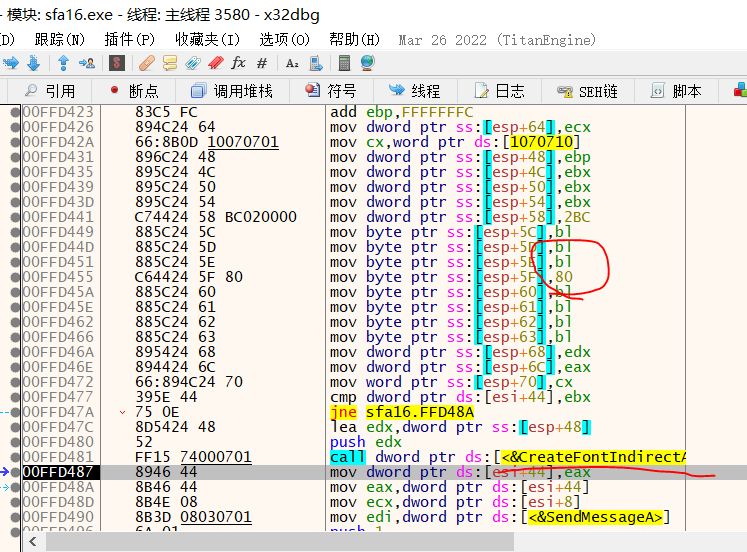
Task: Toggle breakpoint dot at address 00FFD481
Action: pyautogui.click(x=14, y=457)
